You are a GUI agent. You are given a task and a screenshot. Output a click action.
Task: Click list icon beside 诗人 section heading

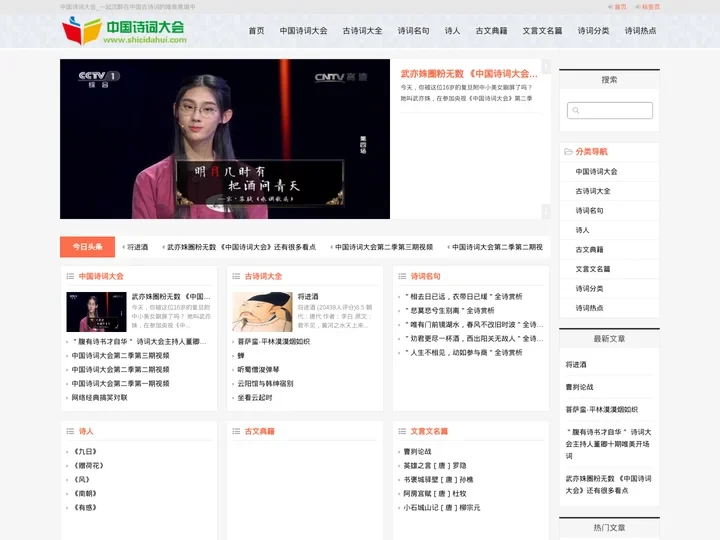(70, 431)
